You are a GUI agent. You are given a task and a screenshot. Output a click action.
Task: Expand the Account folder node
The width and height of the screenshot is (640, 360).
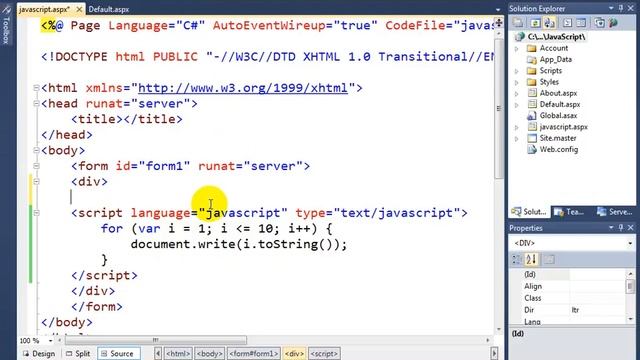click(517, 49)
